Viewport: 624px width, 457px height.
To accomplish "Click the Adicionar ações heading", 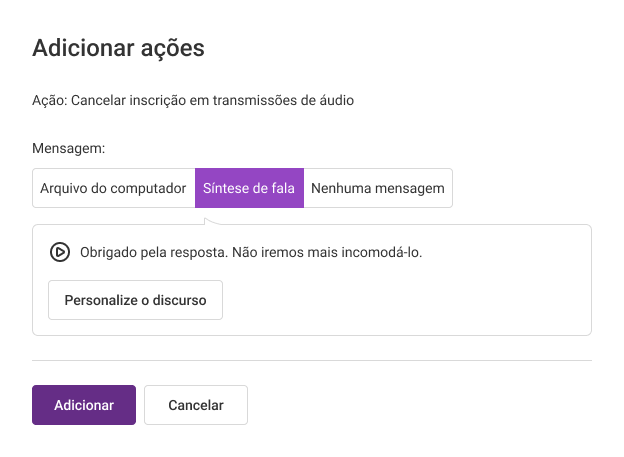I will [x=118, y=49].
